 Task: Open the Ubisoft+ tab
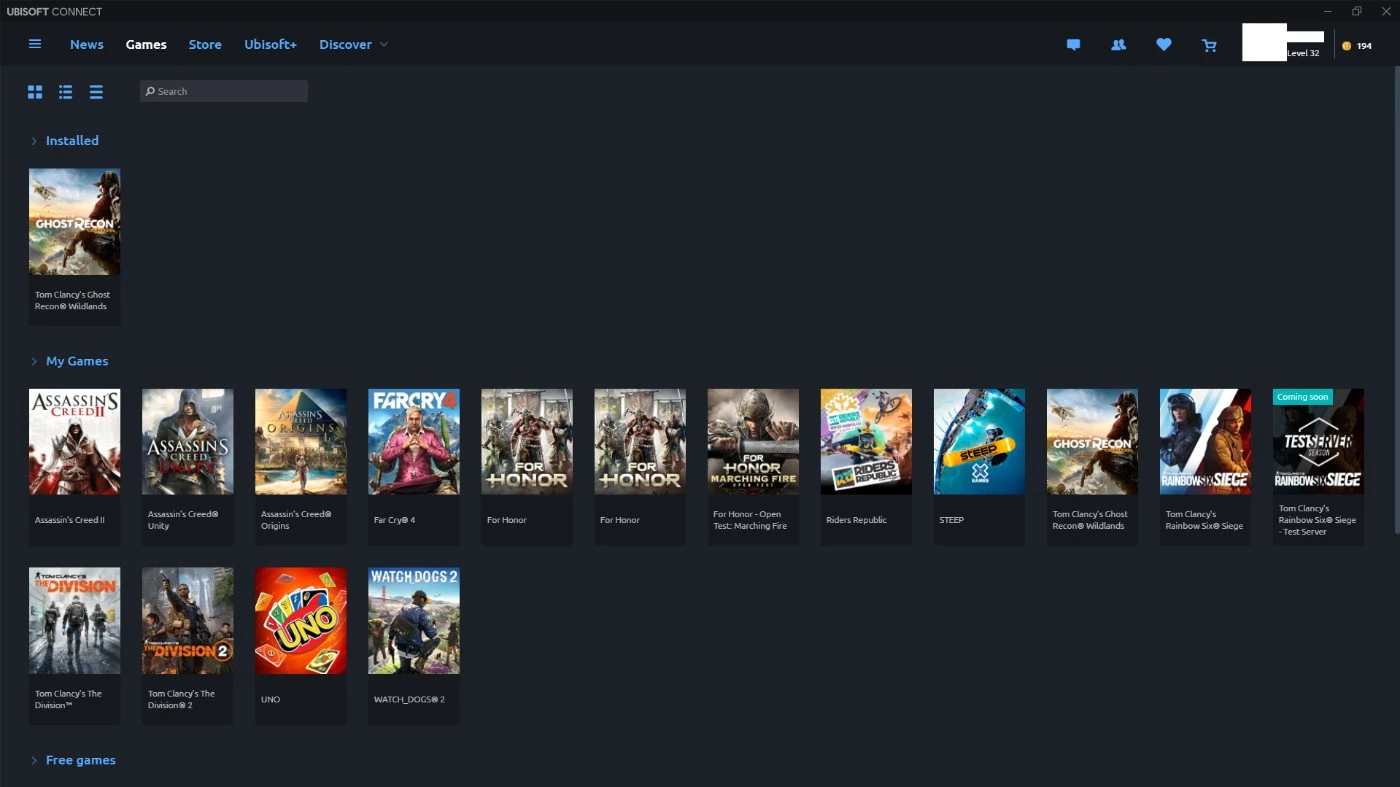tap(270, 45)
